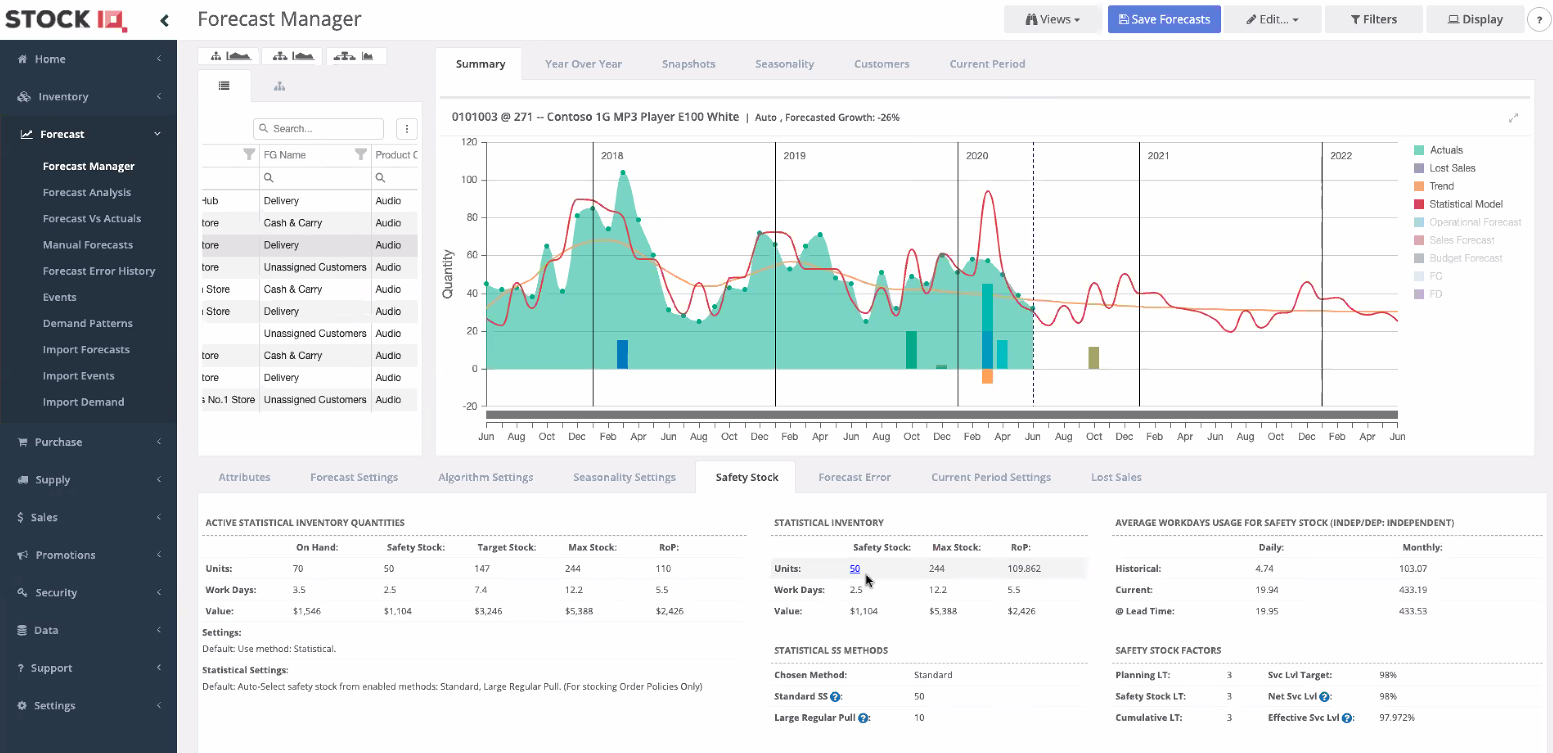1553x753 pixels.
Task: Open the Views dropdown
Action: (1052, 18)
